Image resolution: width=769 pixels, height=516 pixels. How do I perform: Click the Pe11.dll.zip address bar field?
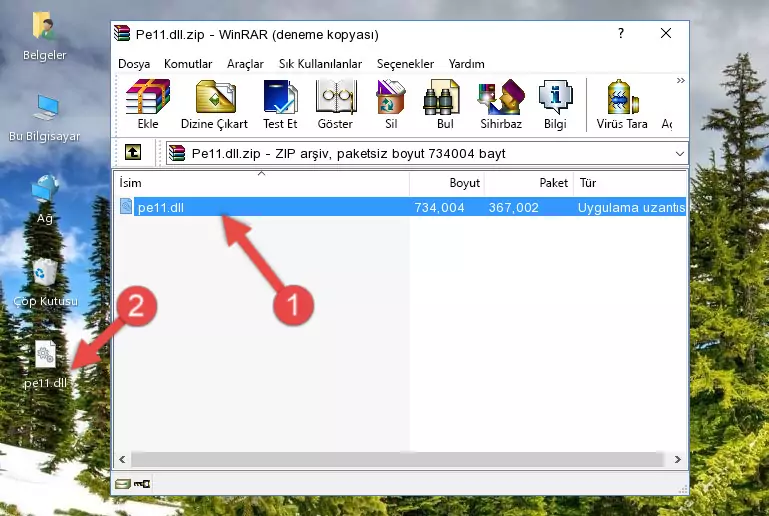(426, 154)
